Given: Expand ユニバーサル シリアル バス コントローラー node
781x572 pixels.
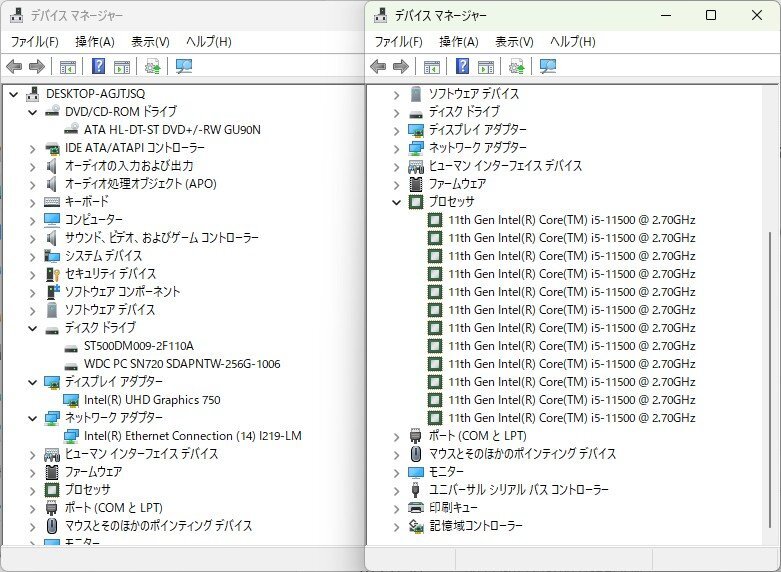Looking at the screenshot, I should tap(396, 490).
